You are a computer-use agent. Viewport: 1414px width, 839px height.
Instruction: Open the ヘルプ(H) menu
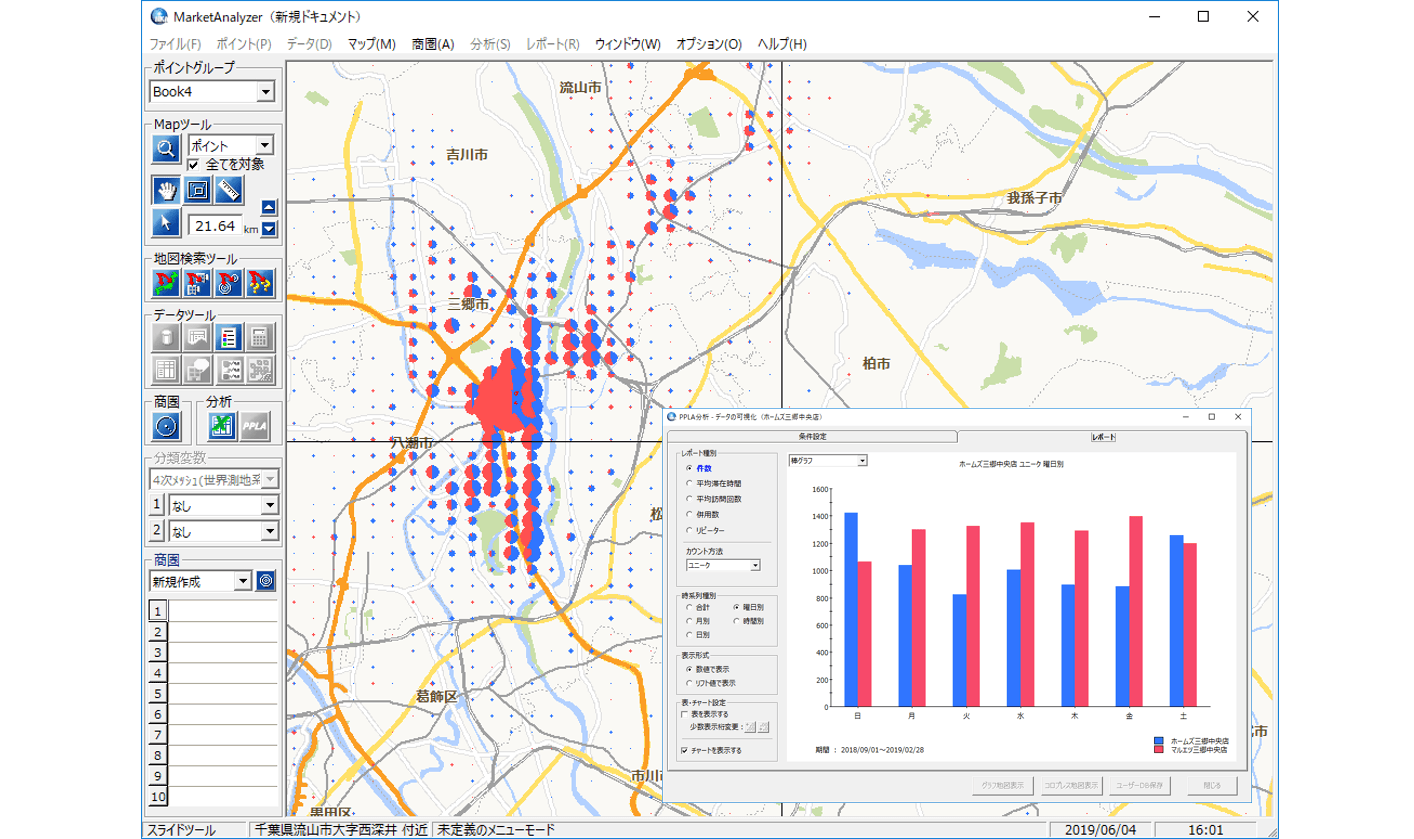pos(782,44)
